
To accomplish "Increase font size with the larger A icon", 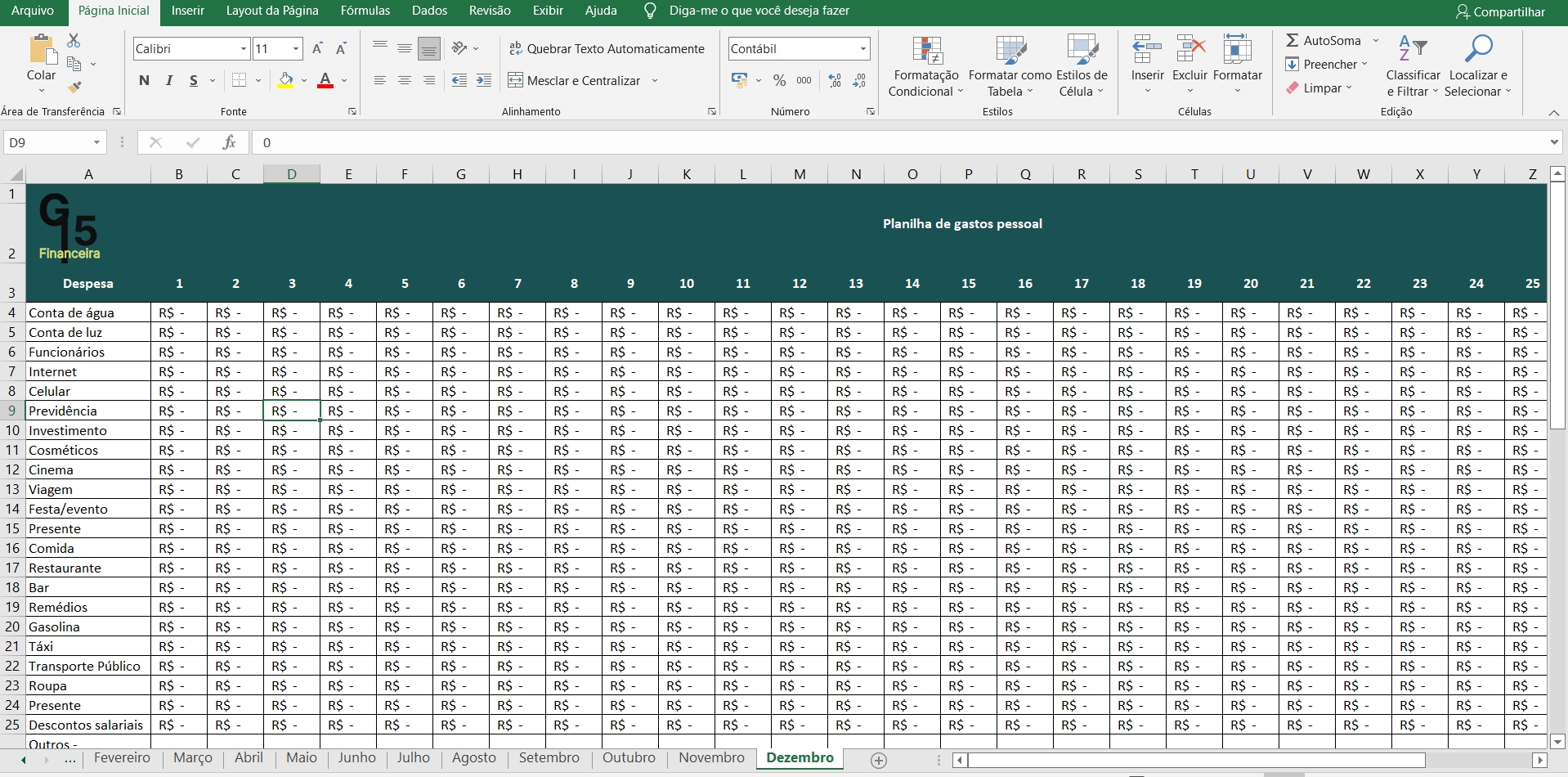I will (x=318, y=49).
